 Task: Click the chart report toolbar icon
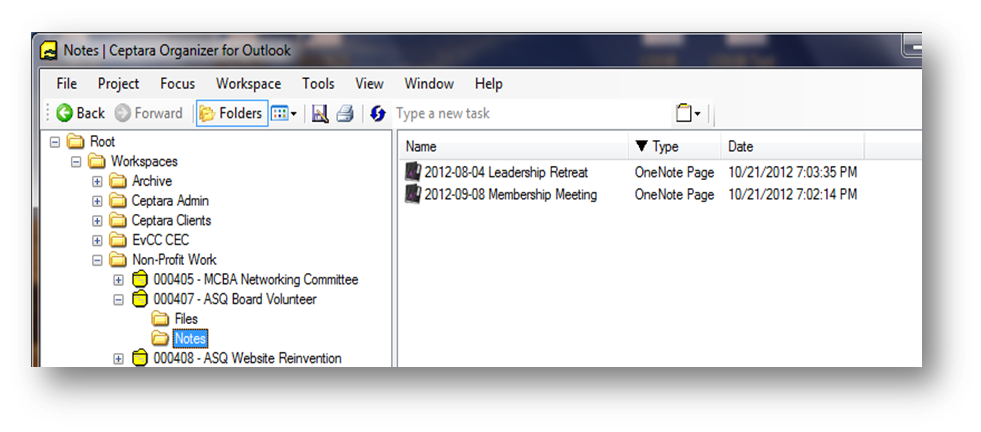(320, 113)
